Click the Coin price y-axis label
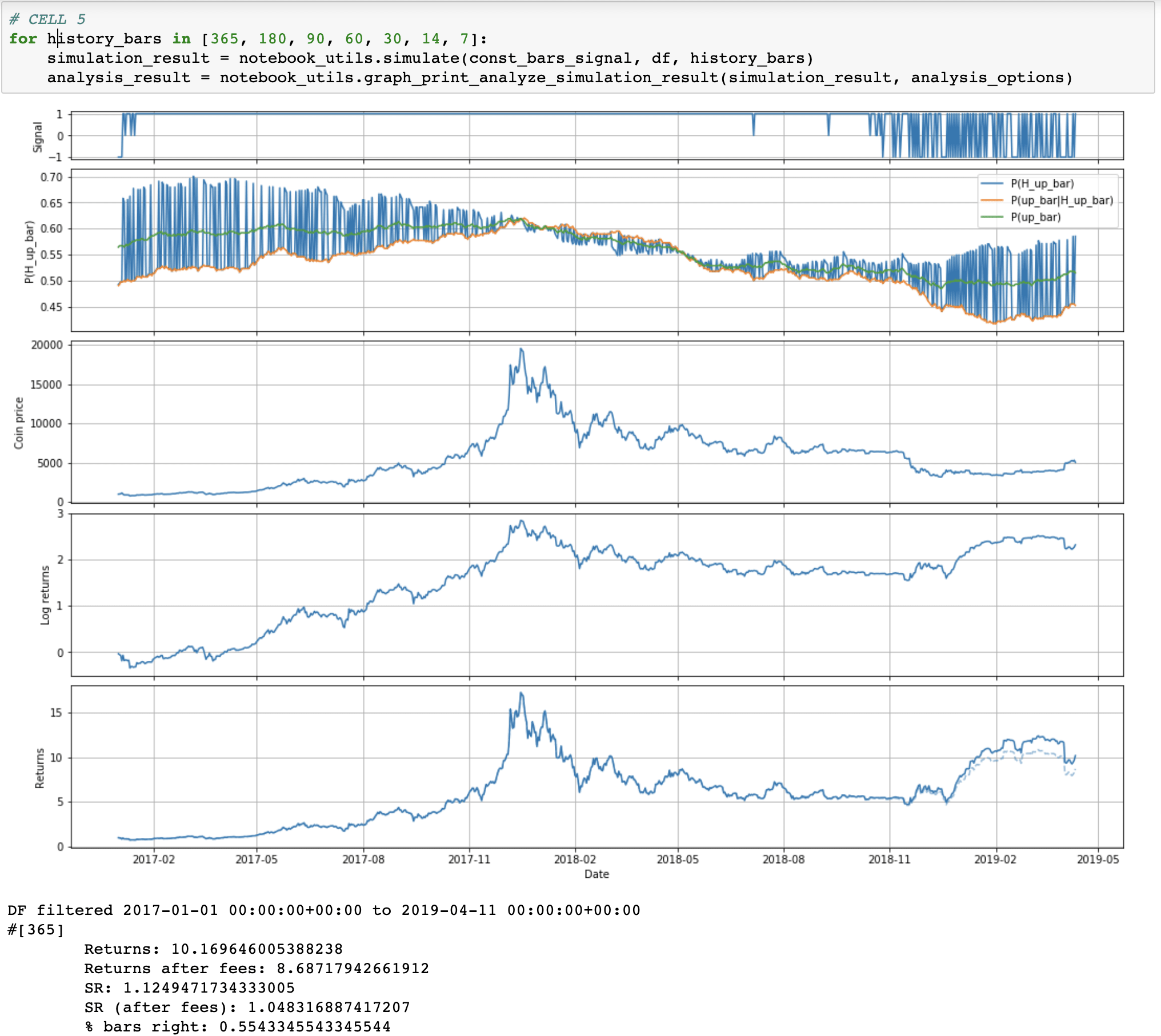 [19, 423]
